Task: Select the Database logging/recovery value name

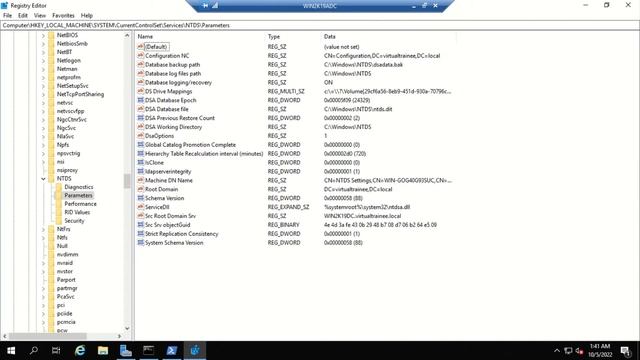Action: coord(178,82)
